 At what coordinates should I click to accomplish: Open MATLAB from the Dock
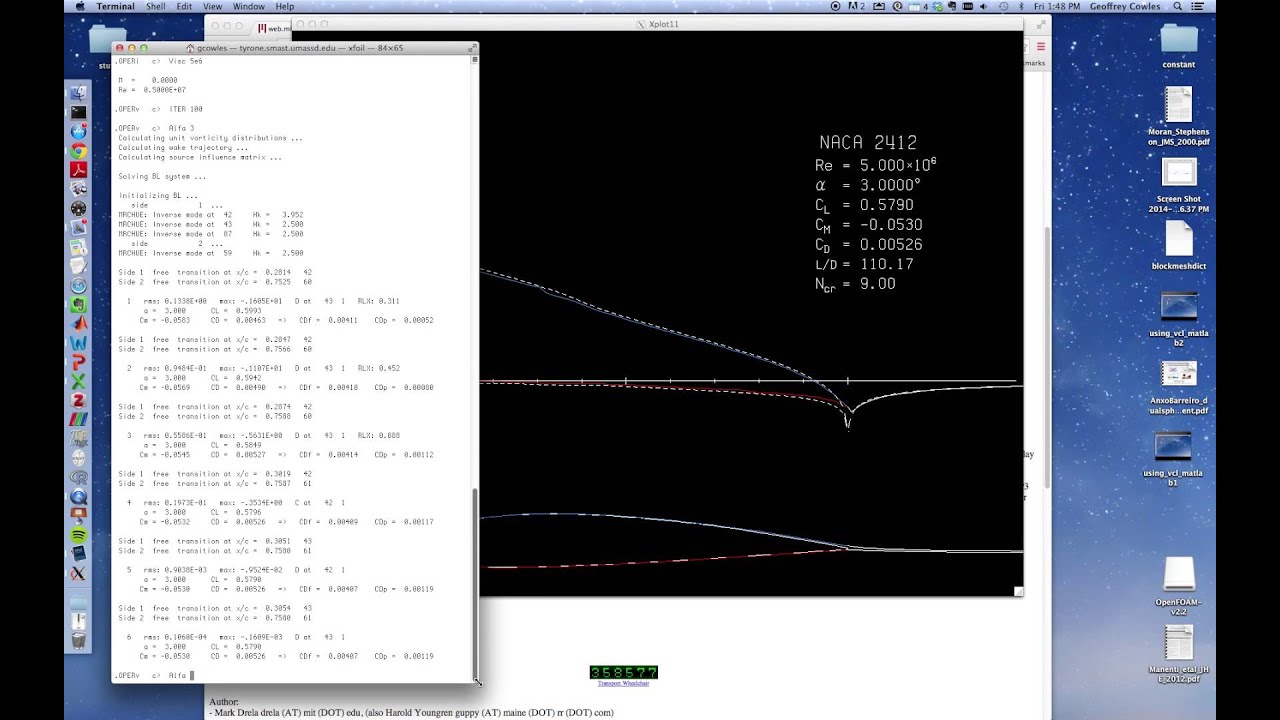[x=78, y=323]
